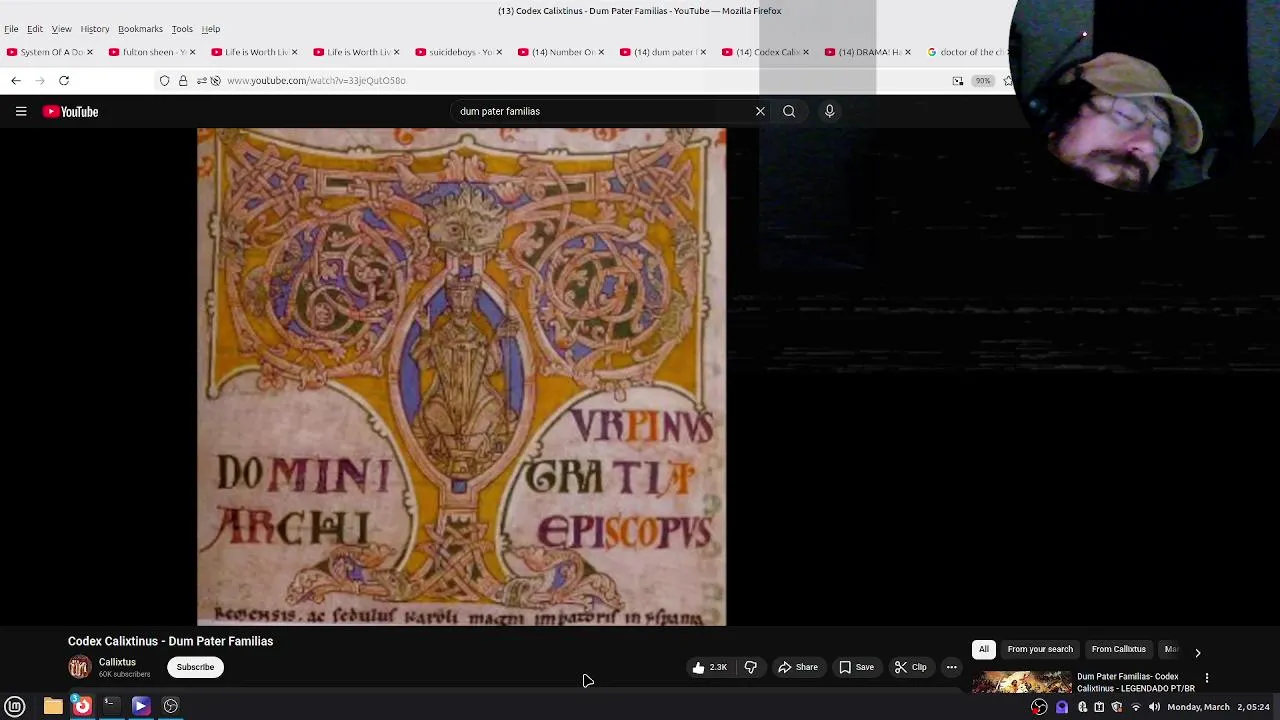The image size is (1280, 720).
Task: Save video to a playlist
Action: [x=856, y=667]
